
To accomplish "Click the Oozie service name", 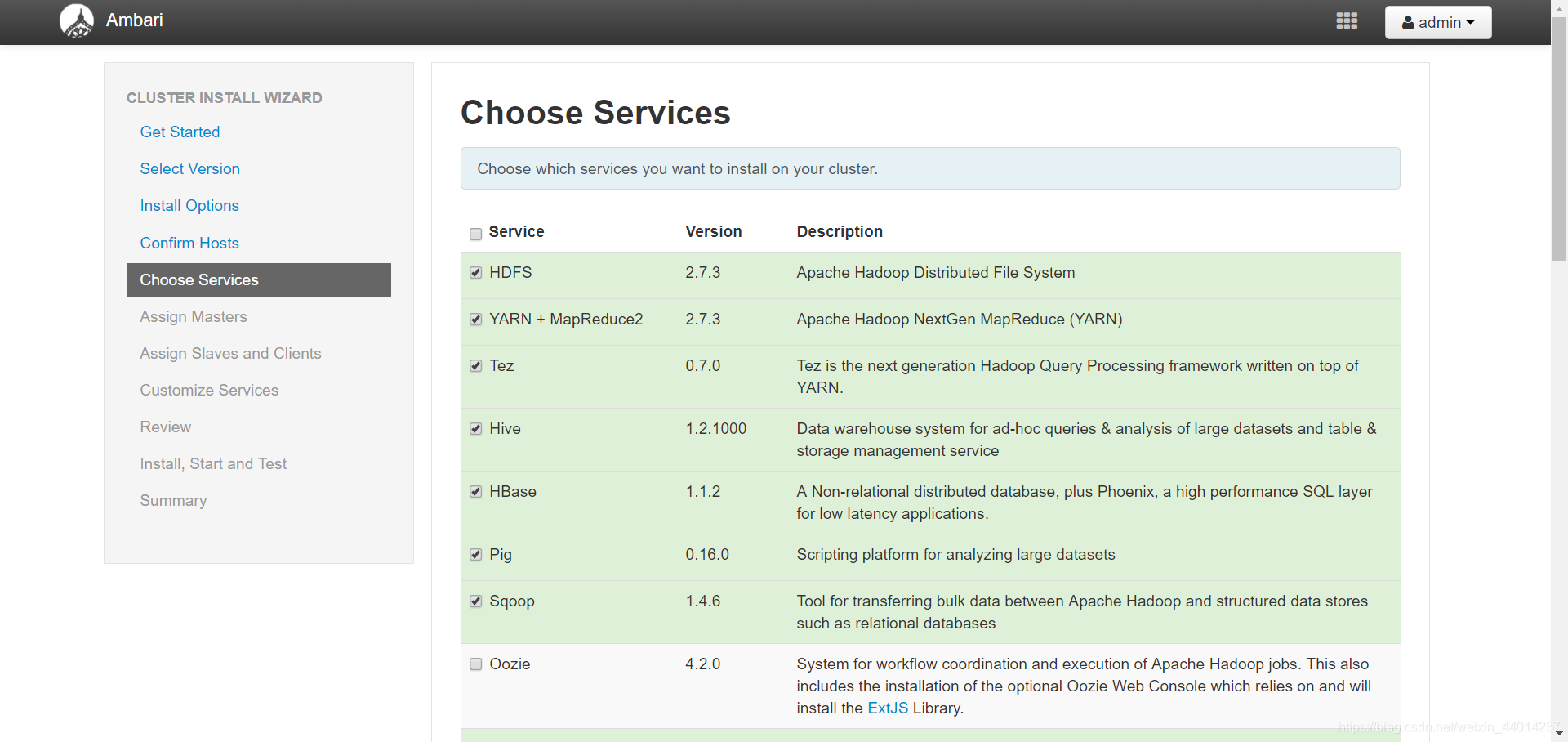I will 510,664.
